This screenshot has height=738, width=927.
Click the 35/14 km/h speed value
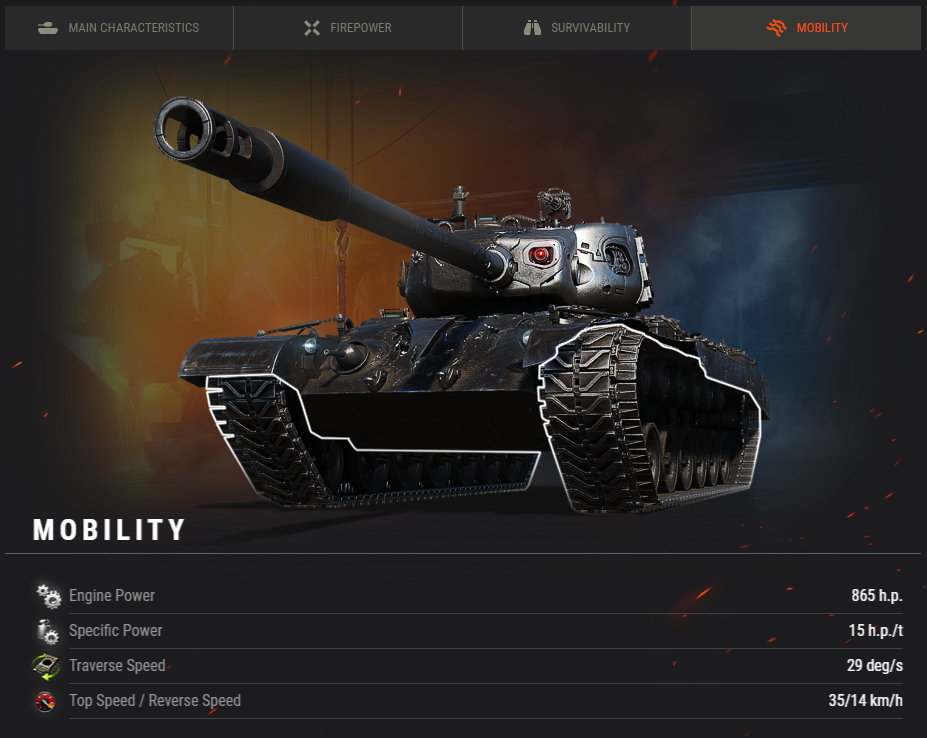point(866,701)
